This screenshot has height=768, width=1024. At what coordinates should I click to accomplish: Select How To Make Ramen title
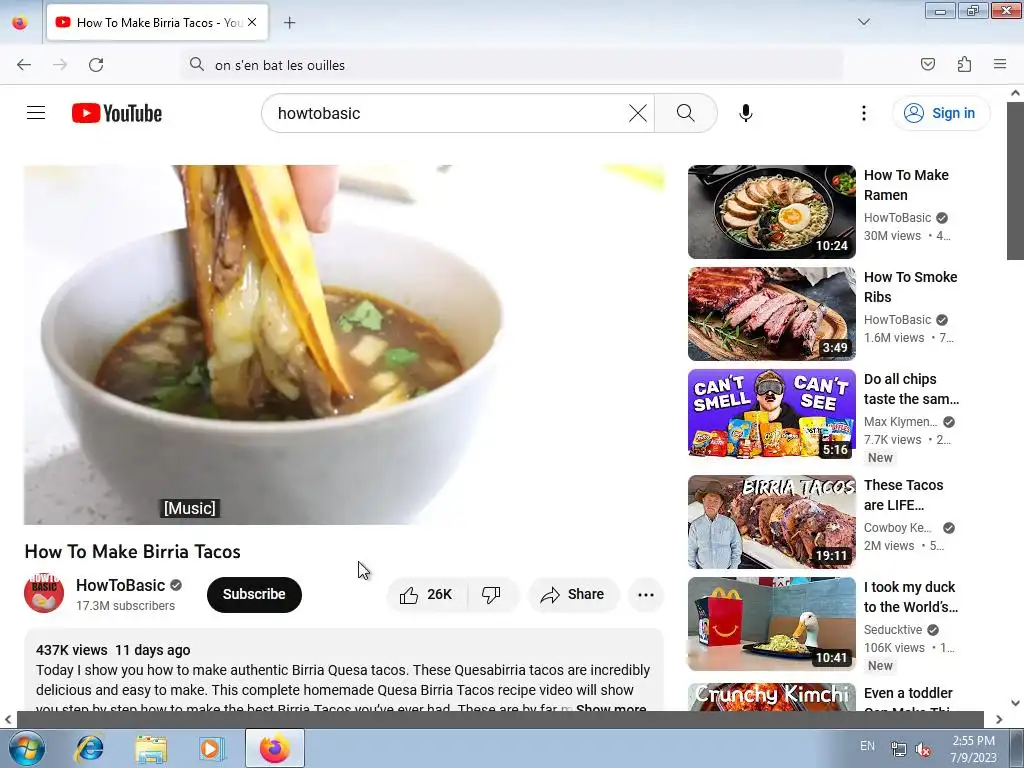pyautogui.click(x=906, y=185)
